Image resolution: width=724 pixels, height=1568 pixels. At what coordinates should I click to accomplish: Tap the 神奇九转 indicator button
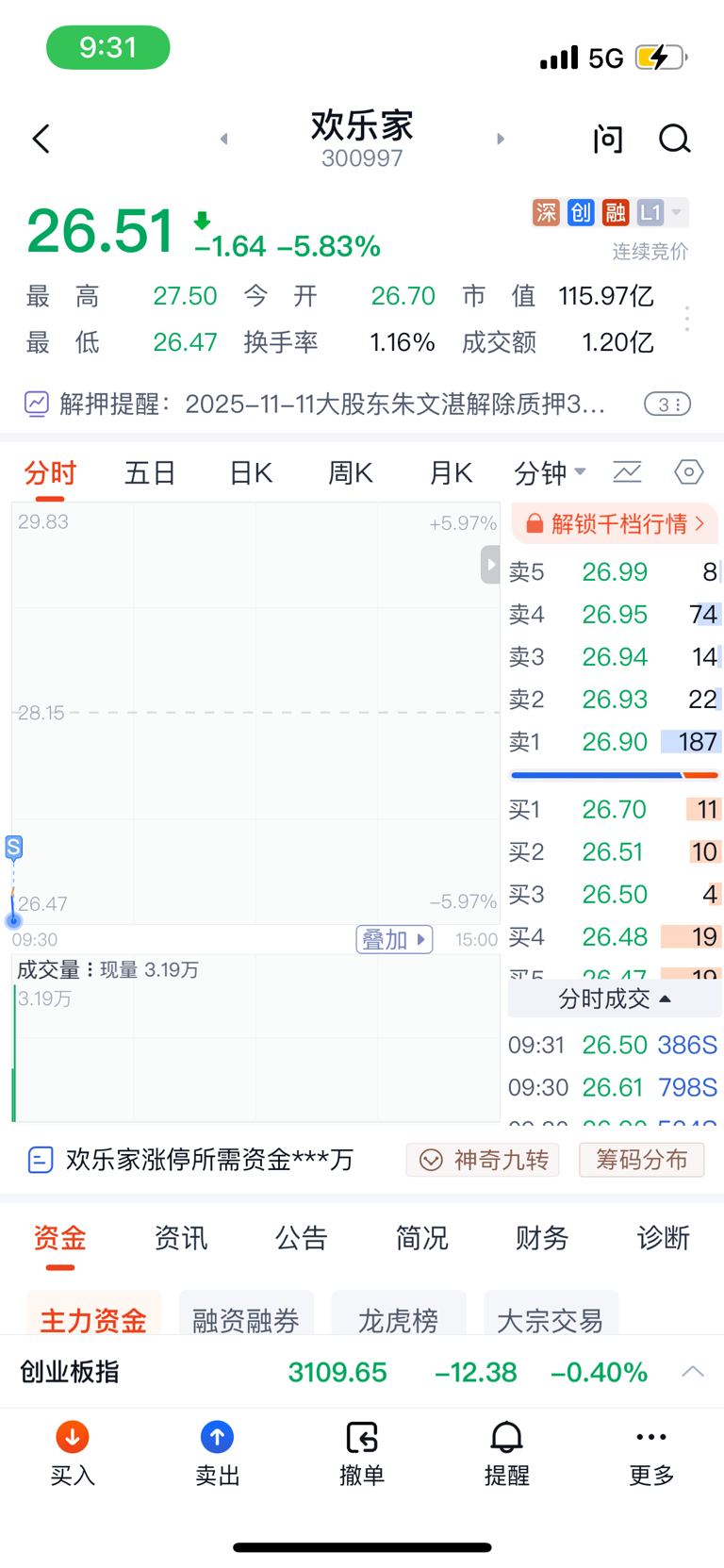tap(483, 1160)
